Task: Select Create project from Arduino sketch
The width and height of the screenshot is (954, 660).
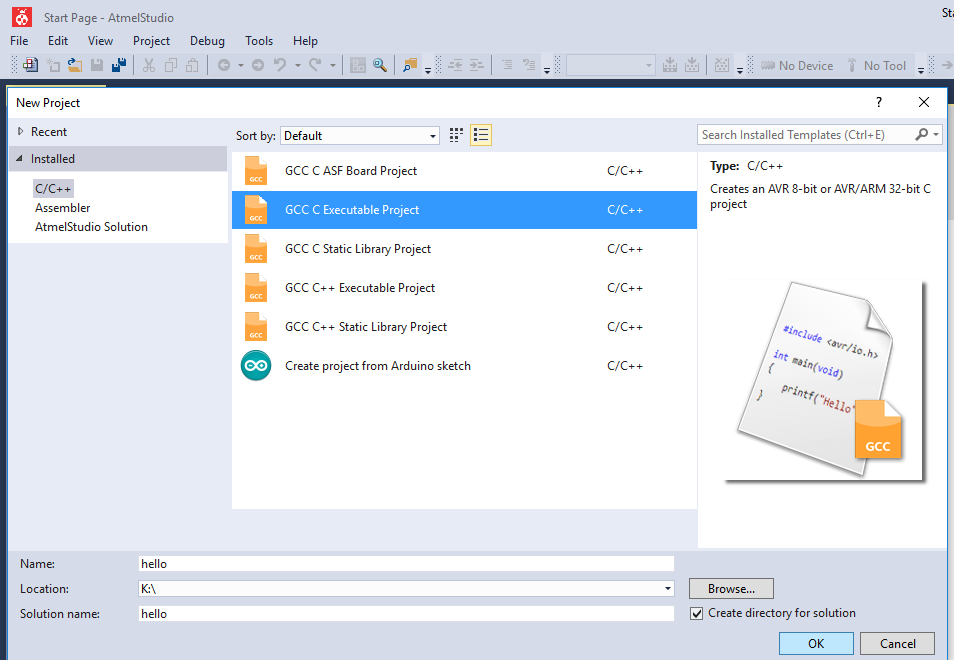Action: click(464, 366)
